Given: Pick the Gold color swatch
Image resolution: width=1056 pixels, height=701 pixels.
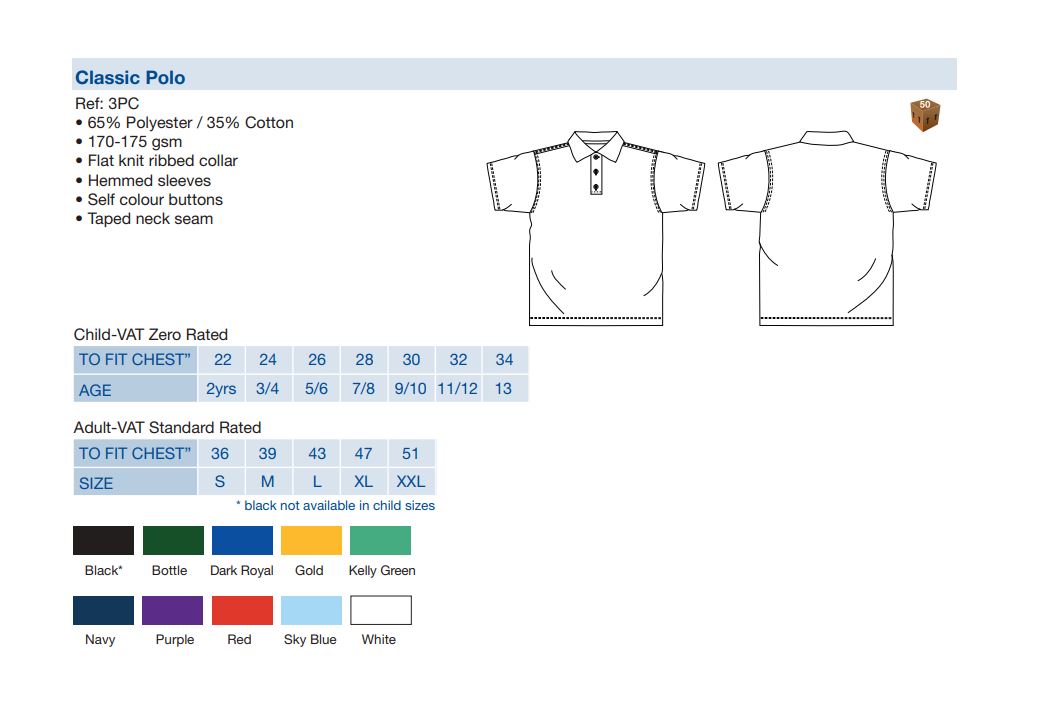Looking at the screenshot, I should click(311, 541).
